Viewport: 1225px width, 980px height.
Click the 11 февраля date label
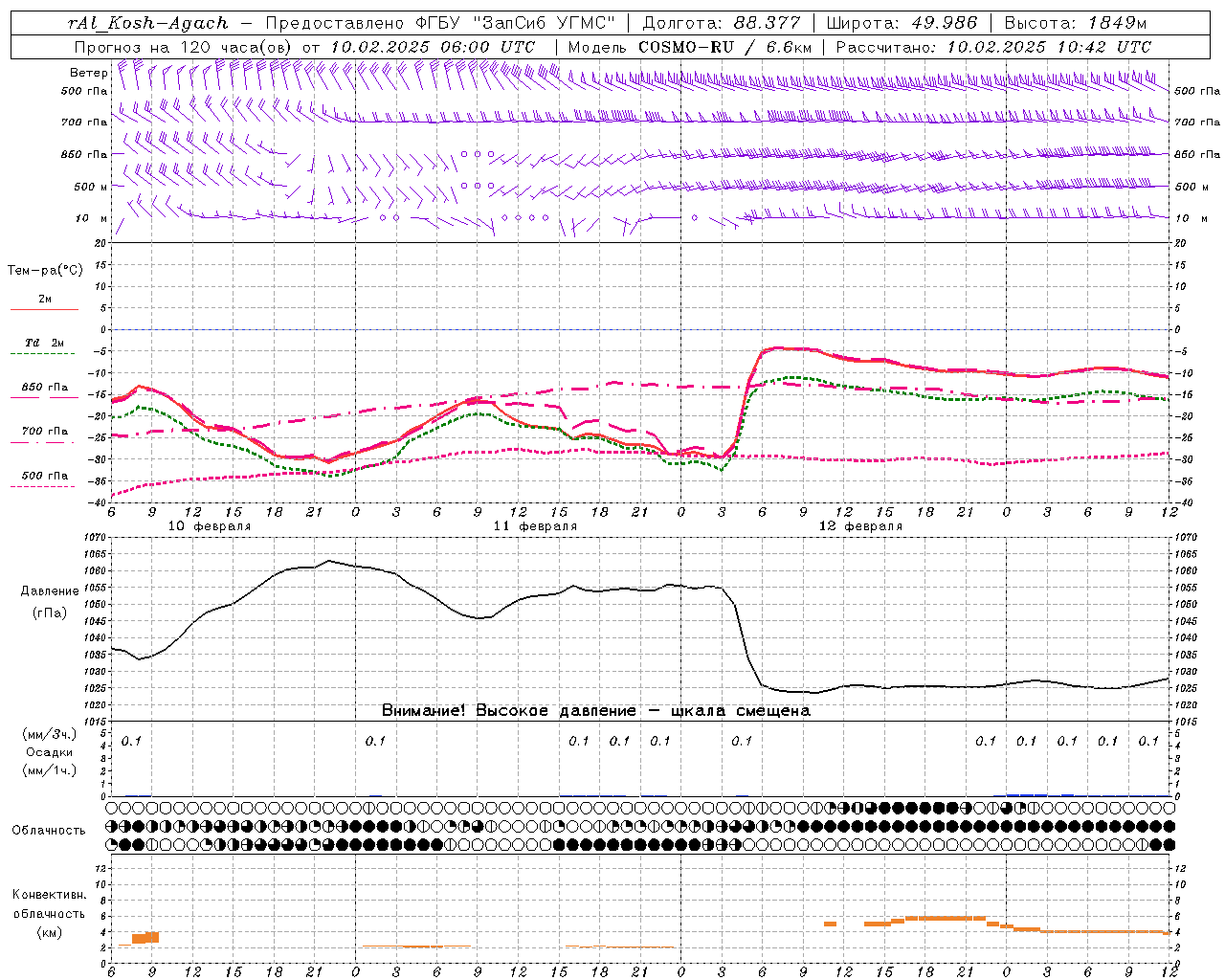click(535, 526)
